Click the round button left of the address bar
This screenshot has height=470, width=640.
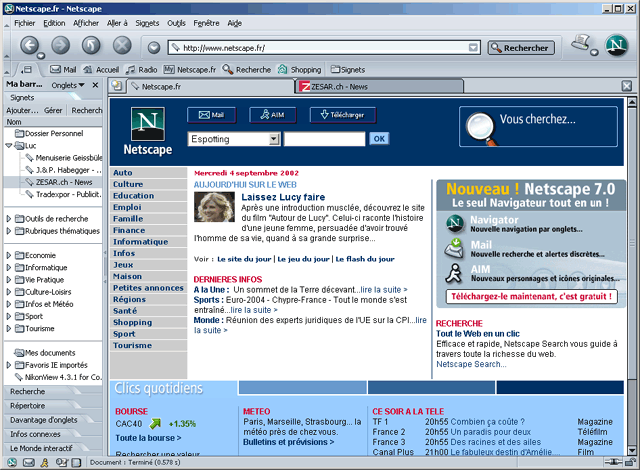pyautogui.click(x=154, y=48)
